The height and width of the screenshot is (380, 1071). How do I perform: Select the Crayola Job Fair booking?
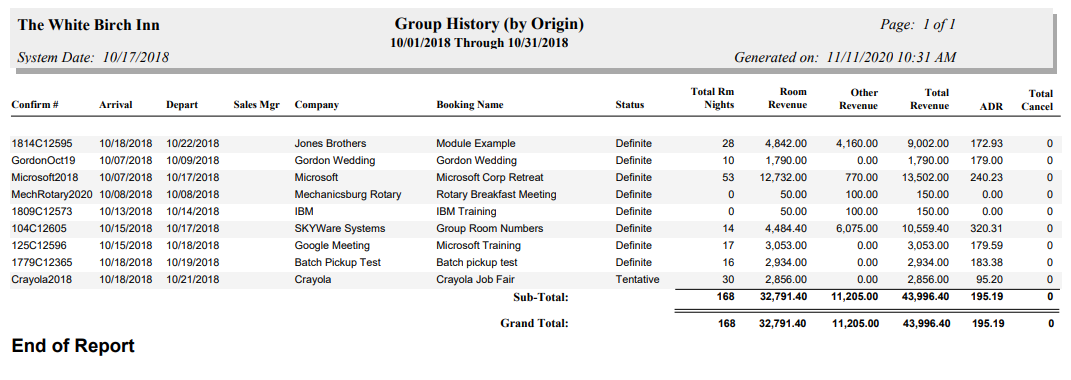point(475,280)
